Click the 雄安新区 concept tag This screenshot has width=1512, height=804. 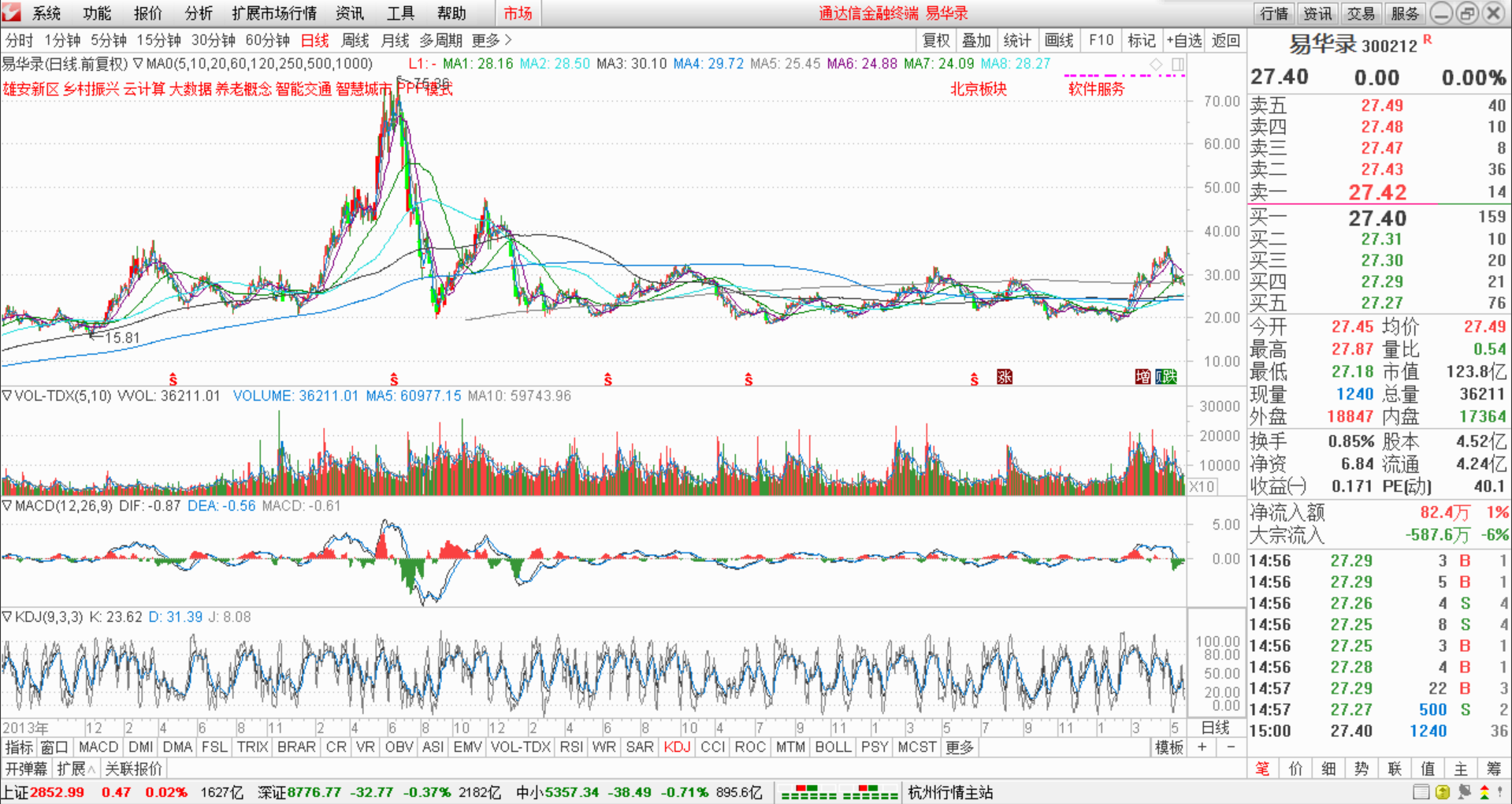(31, 89)
